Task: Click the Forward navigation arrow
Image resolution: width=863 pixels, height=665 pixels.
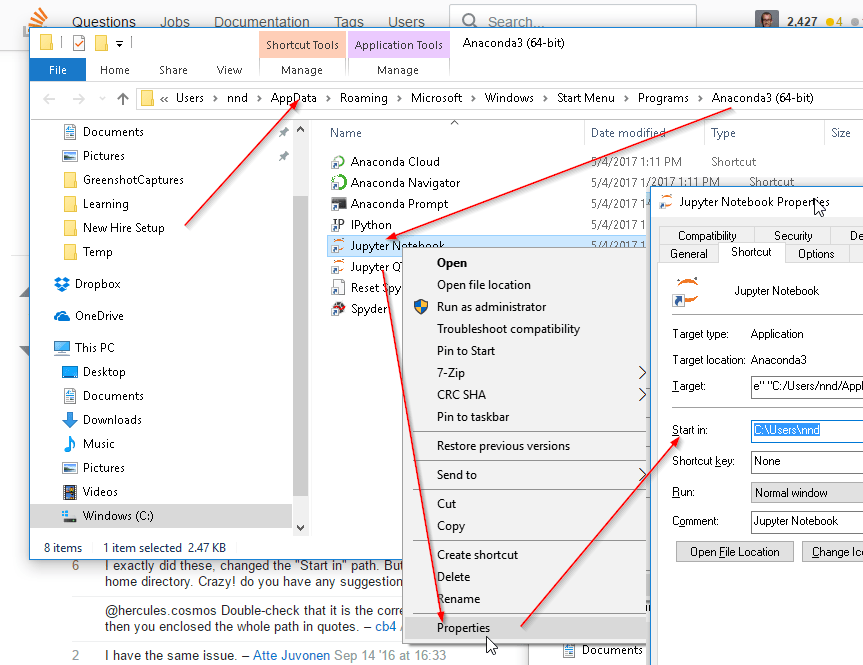Action: pyautogui.click(x=79, y=99)
